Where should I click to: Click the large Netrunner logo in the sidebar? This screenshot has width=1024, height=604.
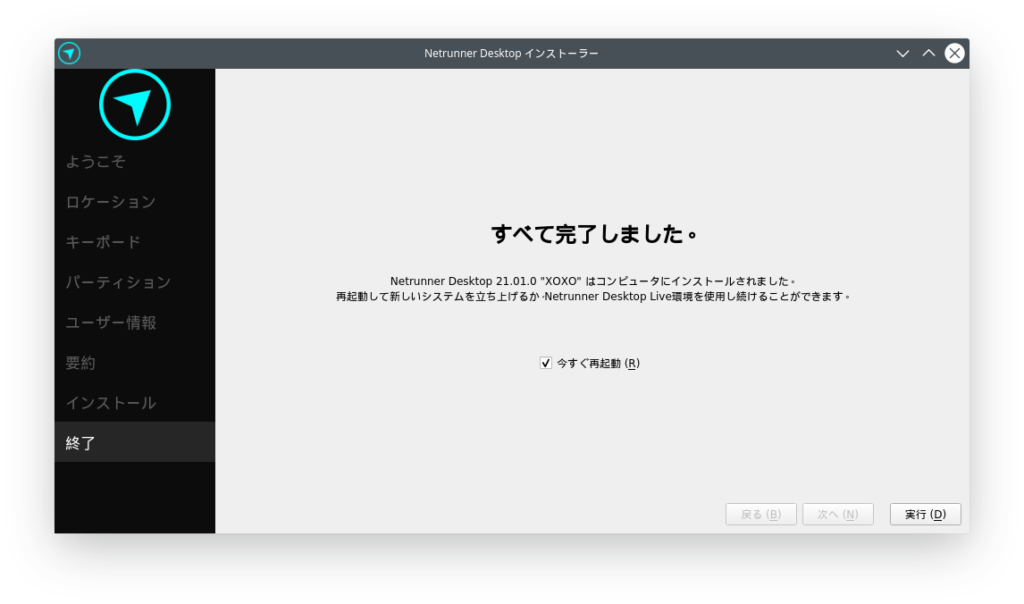(135, 105)
